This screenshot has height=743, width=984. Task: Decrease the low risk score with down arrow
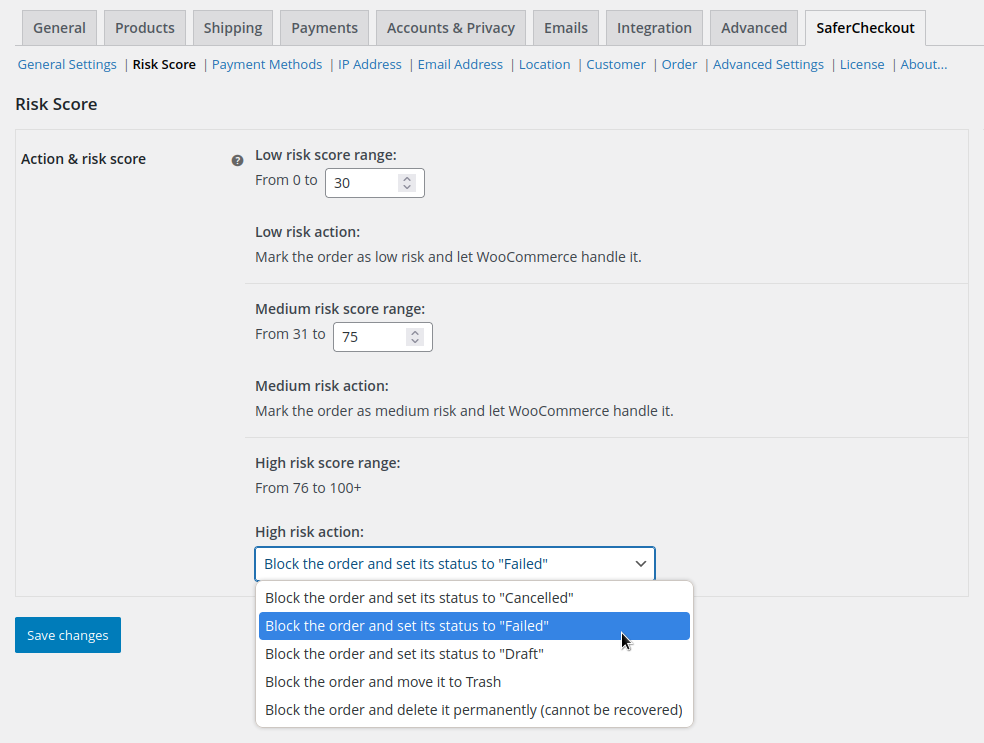(407, 187)
